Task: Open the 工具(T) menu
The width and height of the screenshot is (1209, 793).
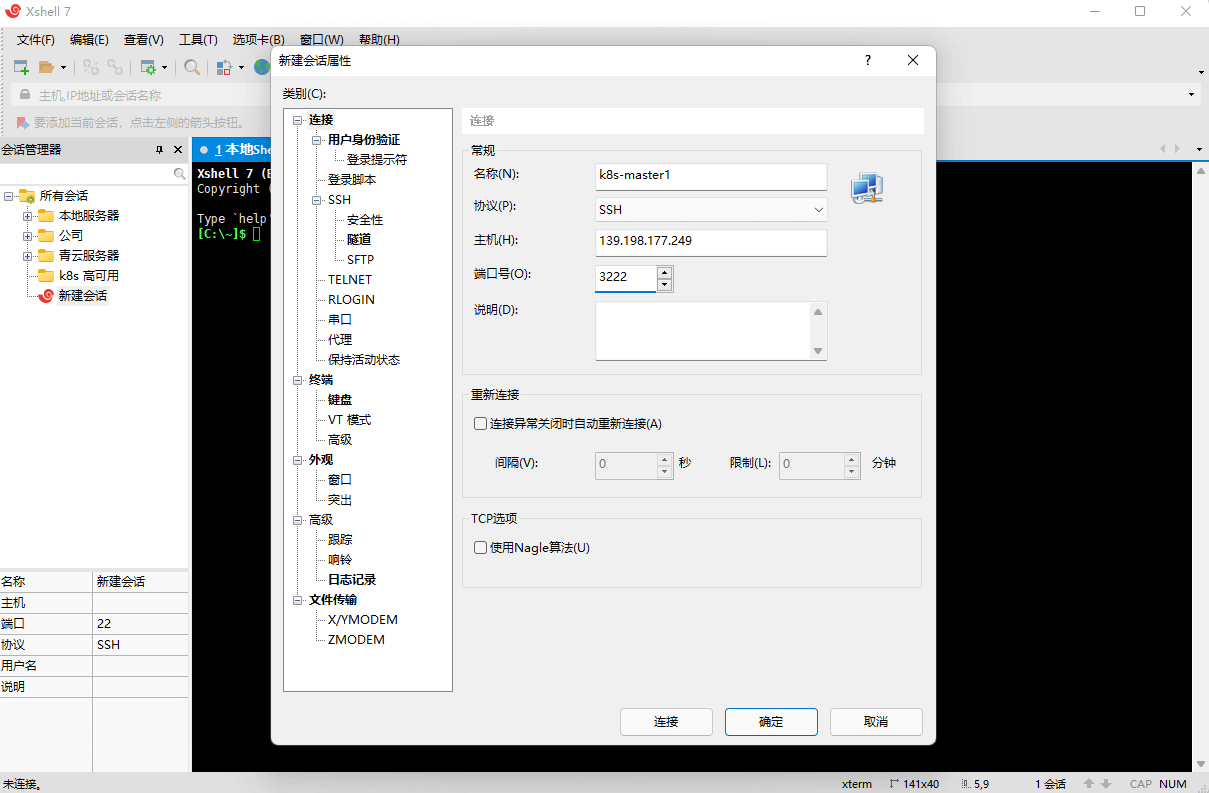Action: 198,39
